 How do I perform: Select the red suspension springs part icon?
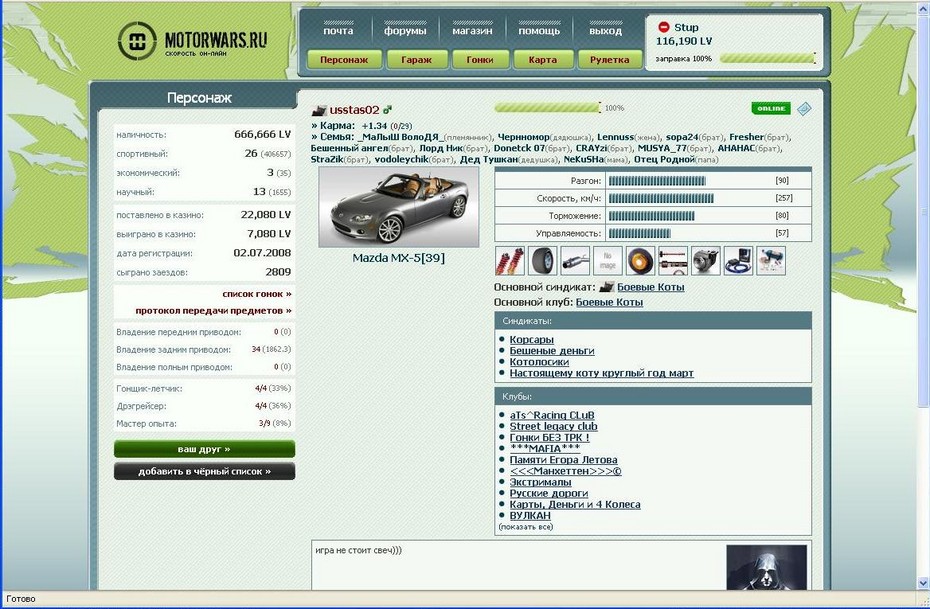510,261
